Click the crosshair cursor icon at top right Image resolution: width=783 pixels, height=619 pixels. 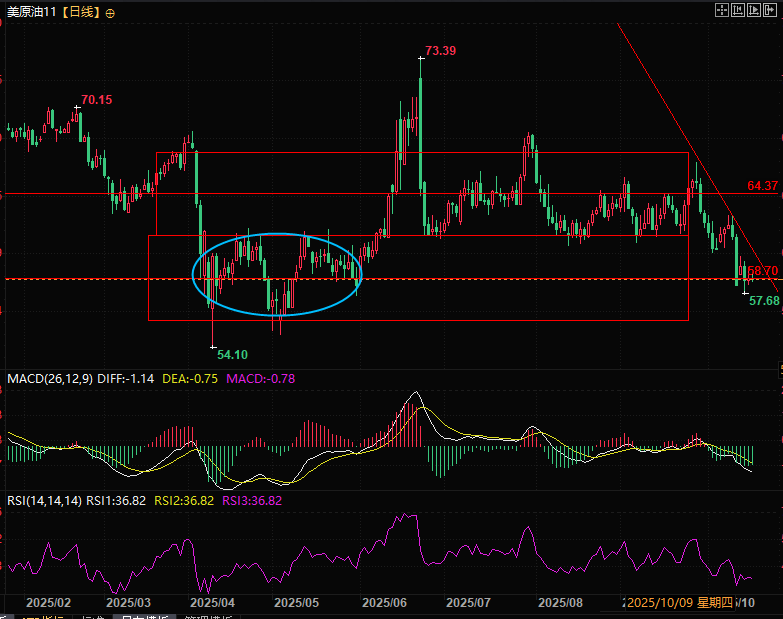720,10
